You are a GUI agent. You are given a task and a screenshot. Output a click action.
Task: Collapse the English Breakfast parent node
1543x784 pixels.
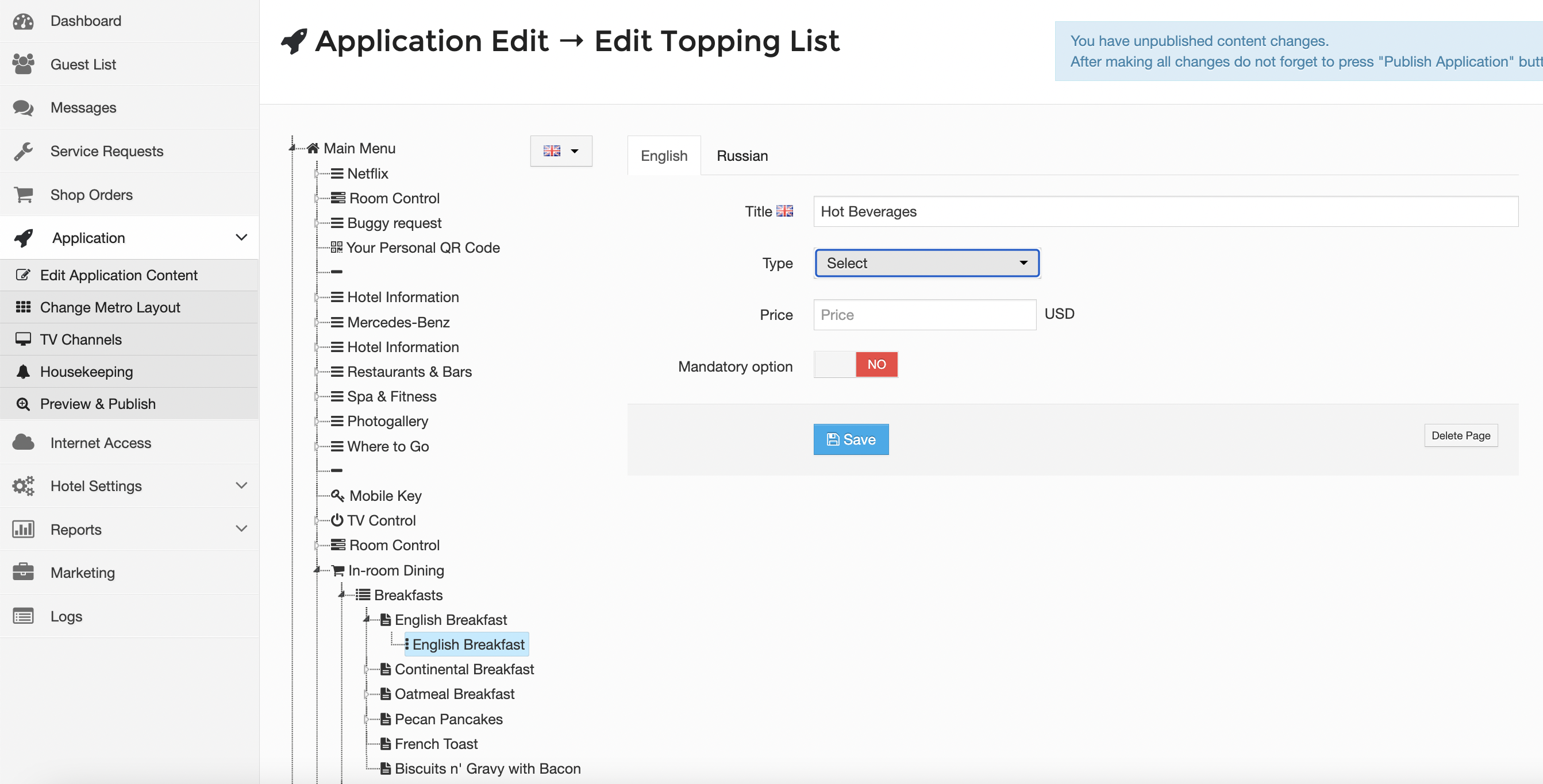tap(366, 620)
